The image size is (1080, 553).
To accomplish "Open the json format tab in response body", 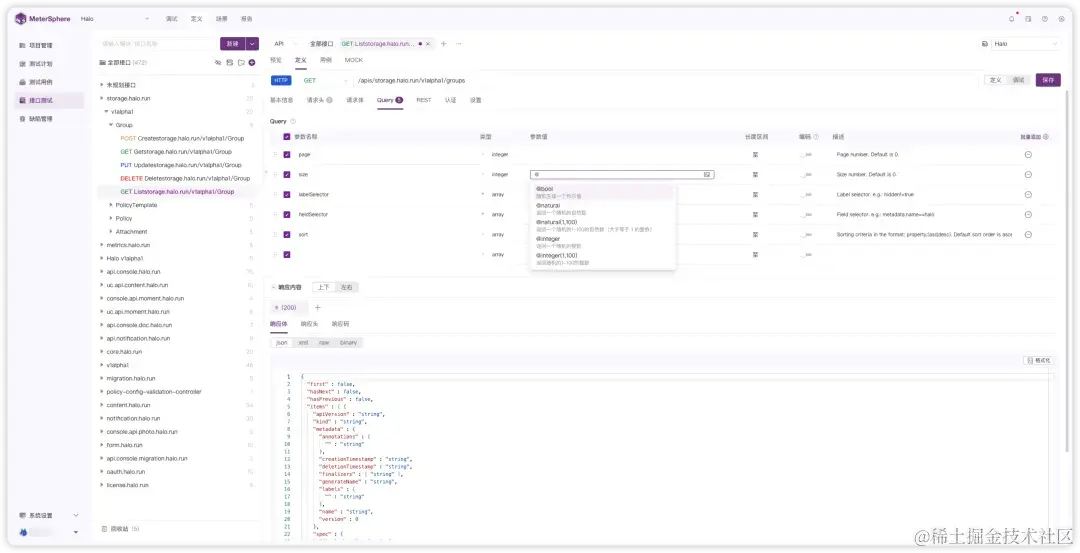I will pos(282,342).
